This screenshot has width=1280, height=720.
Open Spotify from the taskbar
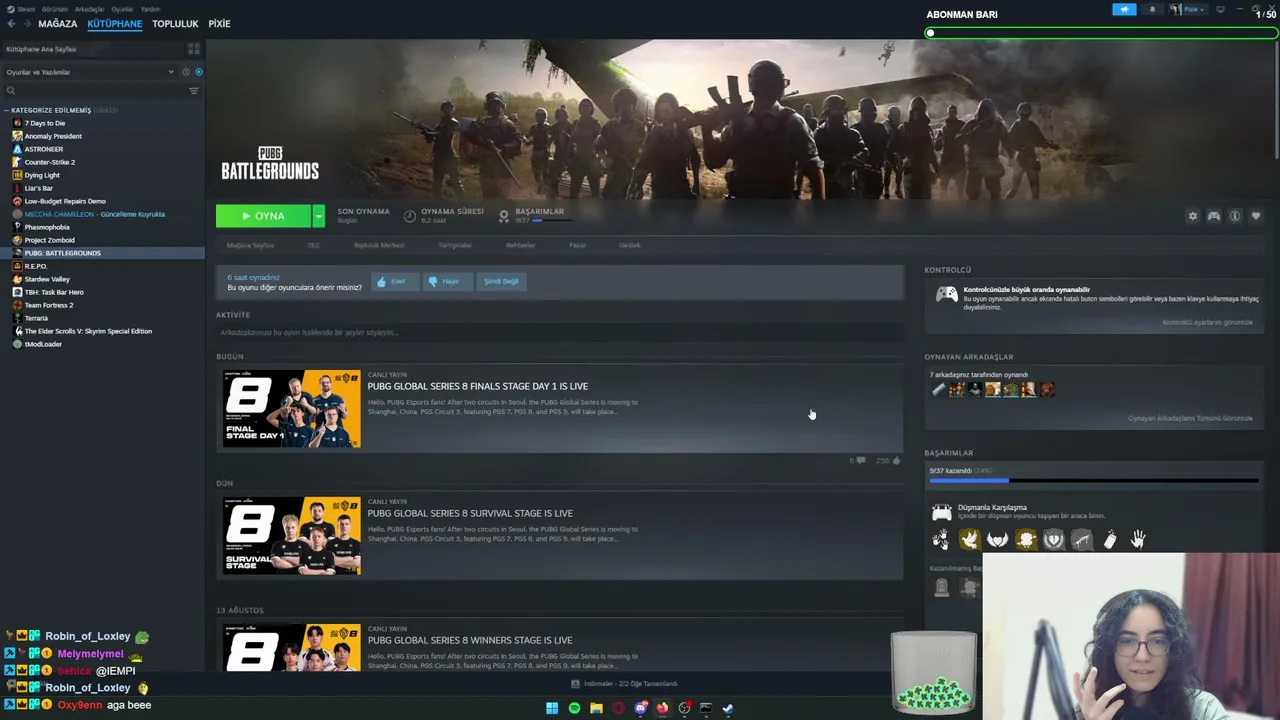(x=574, y=708)
